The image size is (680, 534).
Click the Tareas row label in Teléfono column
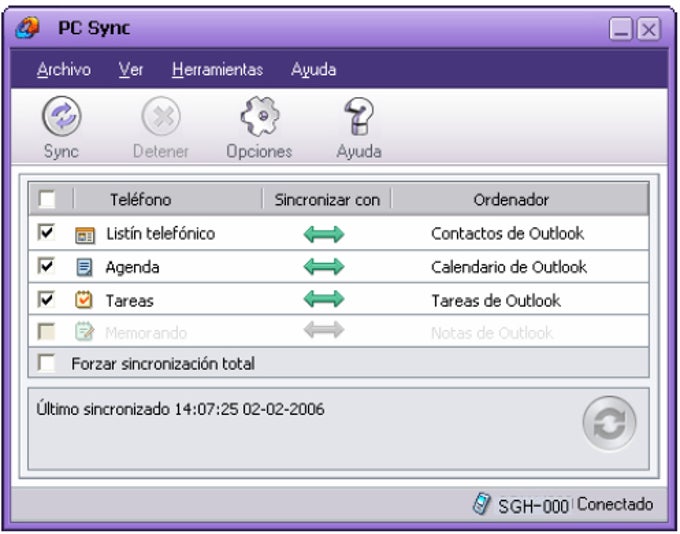pos(130,301)
